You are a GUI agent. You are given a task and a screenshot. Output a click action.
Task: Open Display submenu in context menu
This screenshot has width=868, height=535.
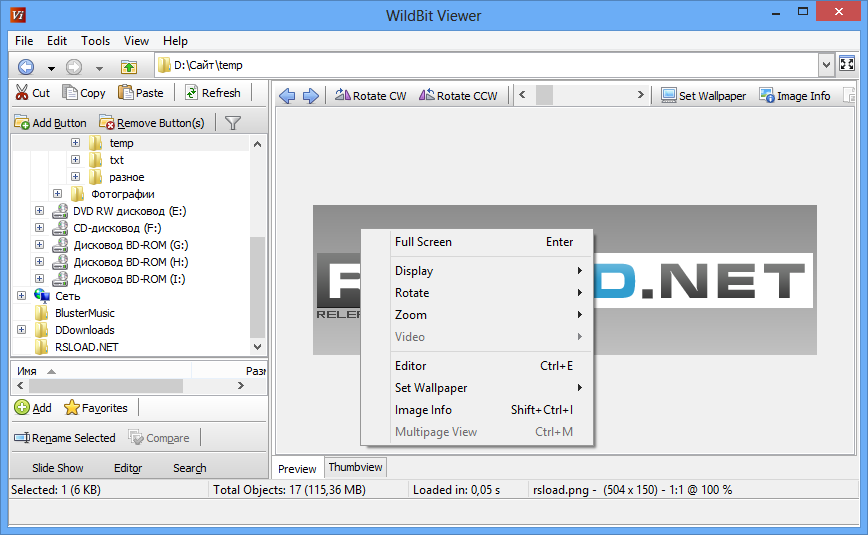477,271
